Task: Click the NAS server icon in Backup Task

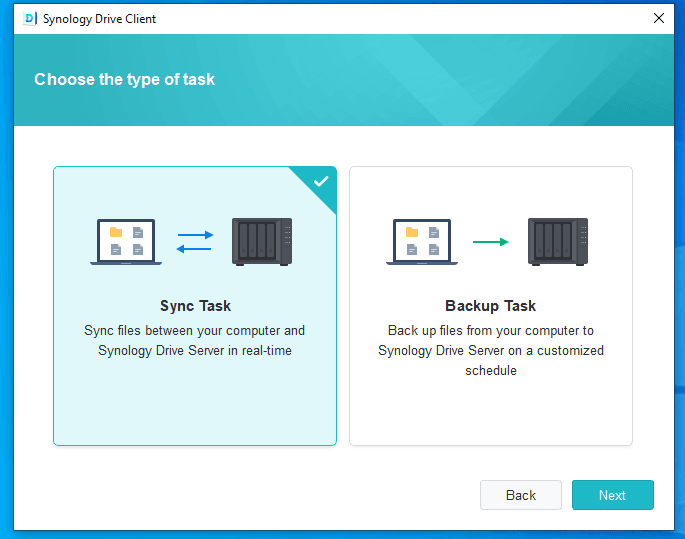Action: (558, 242)
